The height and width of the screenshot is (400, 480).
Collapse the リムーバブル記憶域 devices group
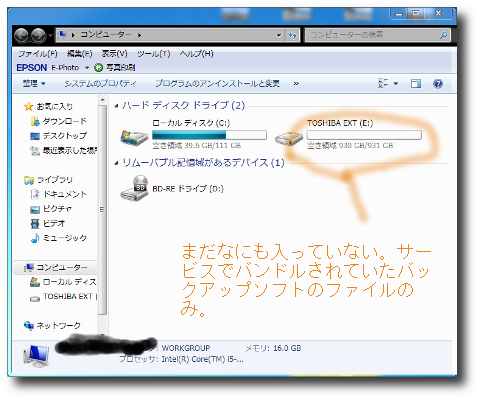[x=116, y=163]
